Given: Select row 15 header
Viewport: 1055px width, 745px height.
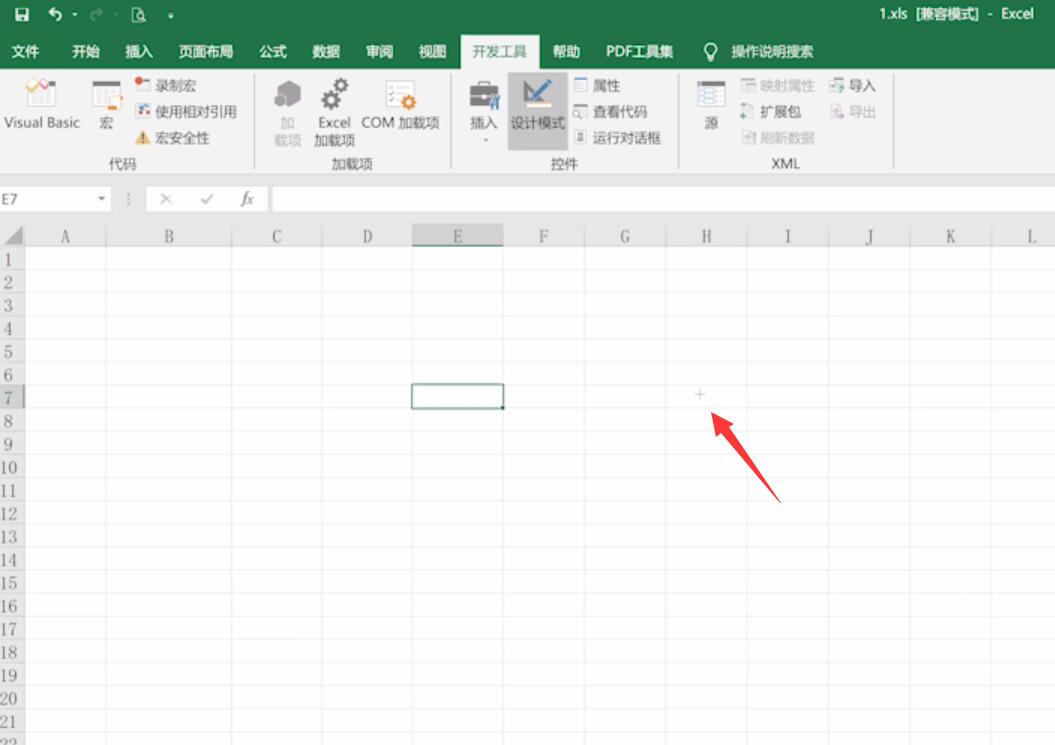Looking at the screenshot, I should click(12, 582).
